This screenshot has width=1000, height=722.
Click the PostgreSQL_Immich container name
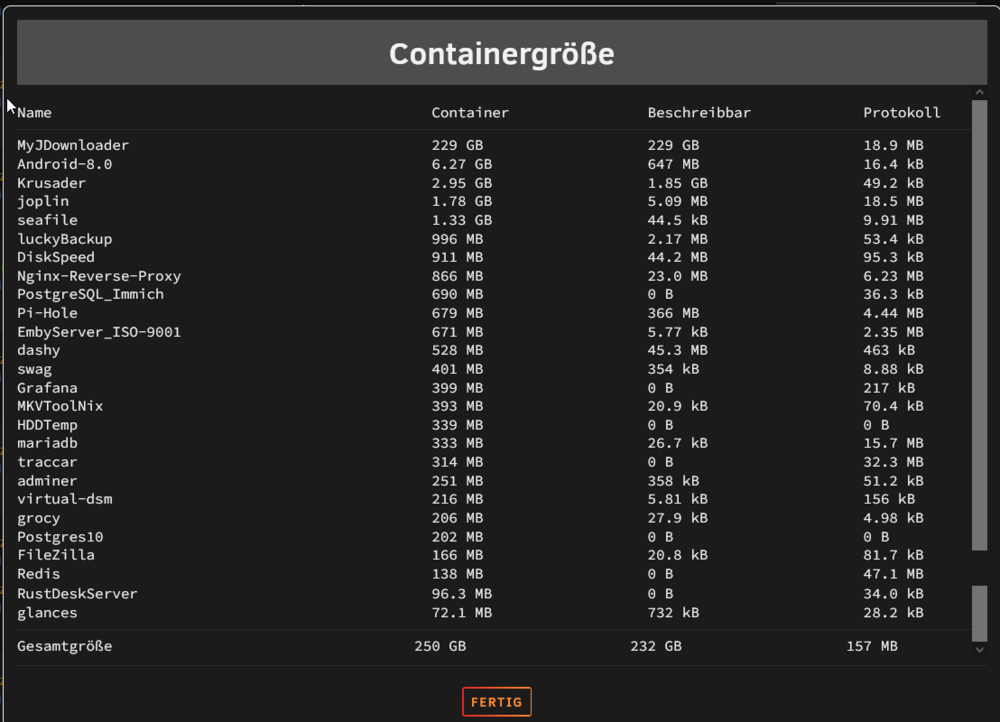[x=91, y=294]
